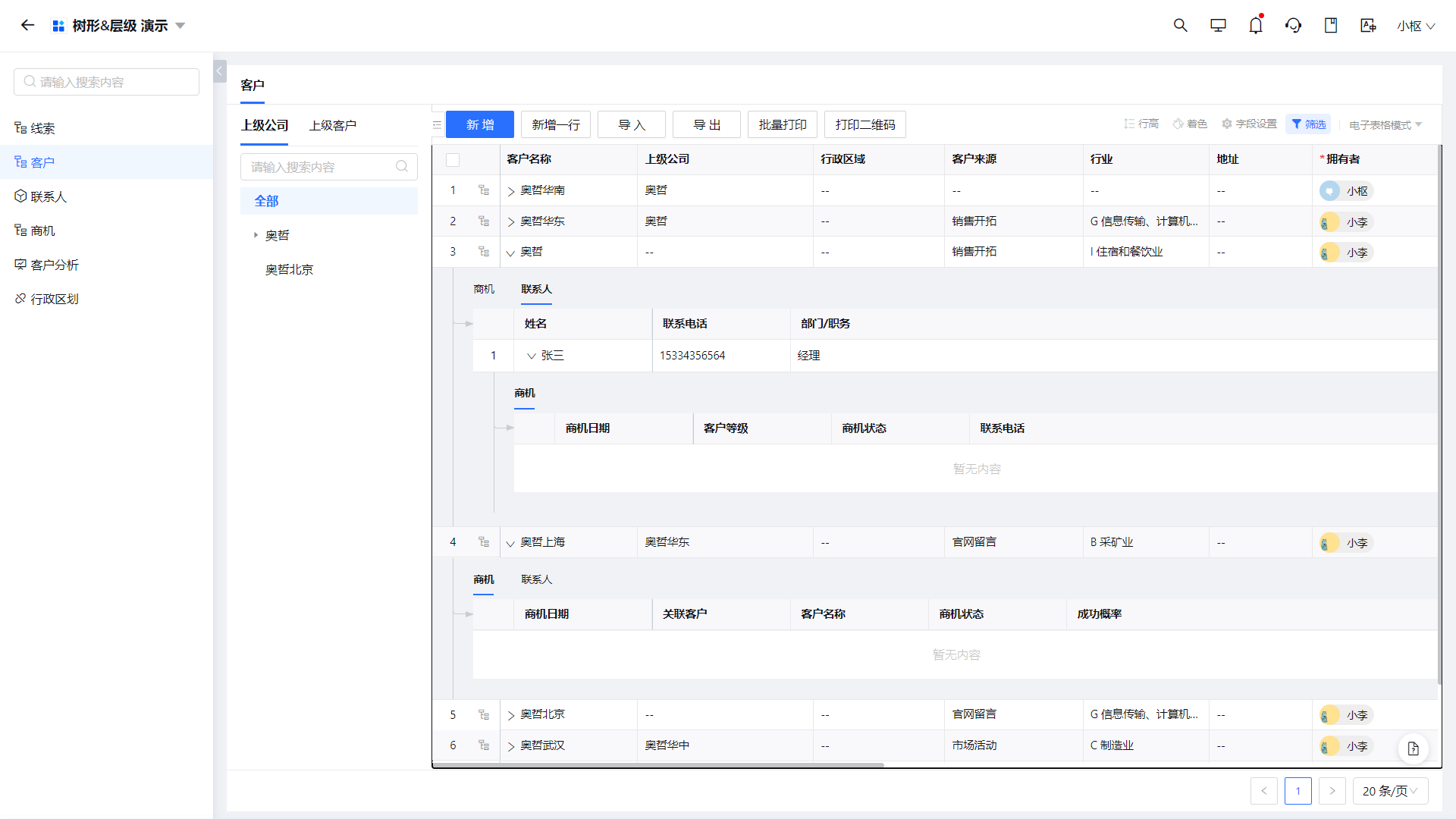Image resolution: width=1456 pixels, height=819 pixels.
Task: Open customer service headset icon
Action: click(1293, 25)
